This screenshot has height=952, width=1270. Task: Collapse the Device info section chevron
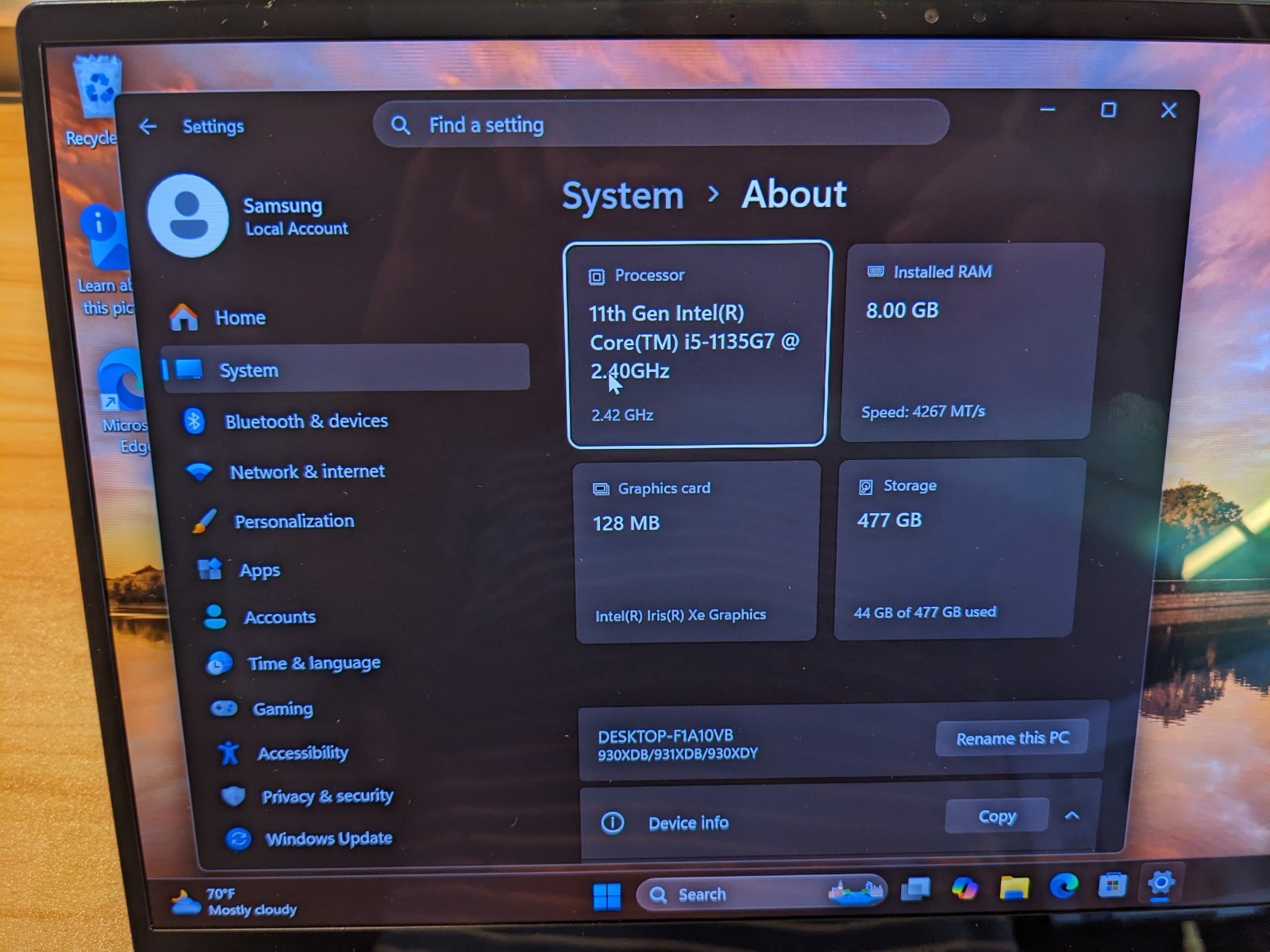coord(1072,816)
